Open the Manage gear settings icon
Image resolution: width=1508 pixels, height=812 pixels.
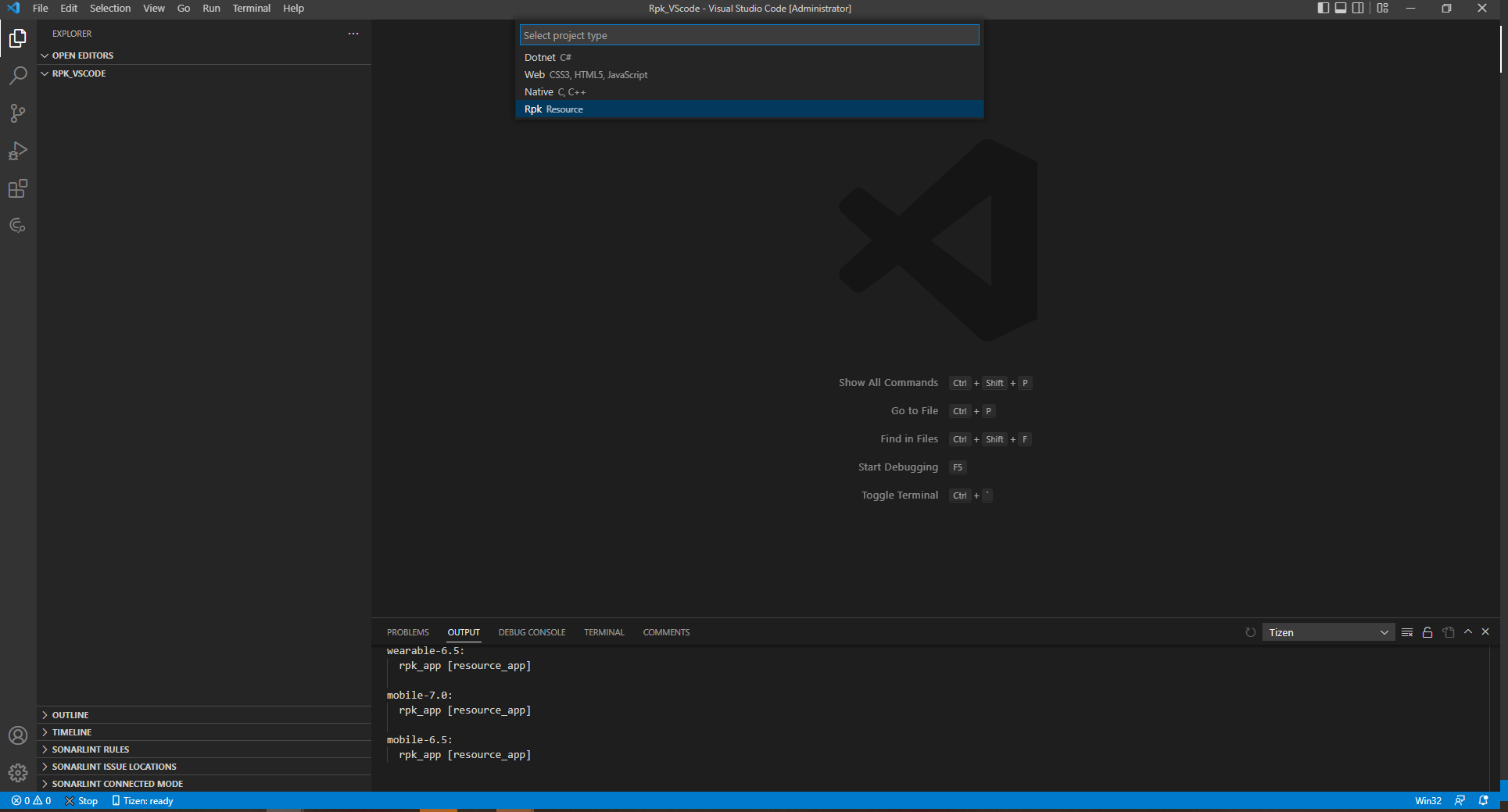coord(18,773)
